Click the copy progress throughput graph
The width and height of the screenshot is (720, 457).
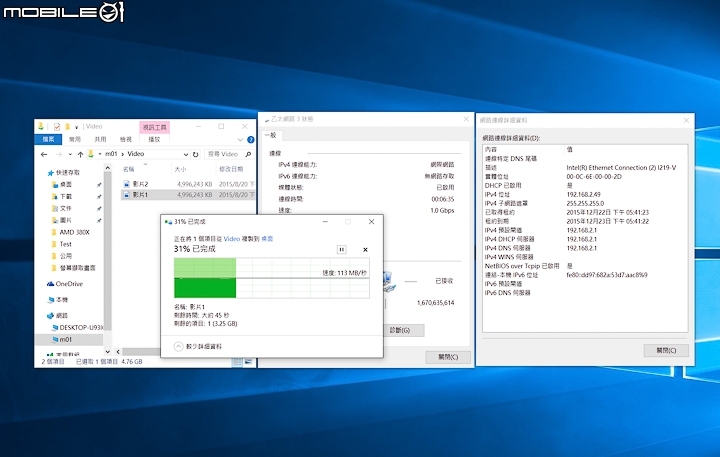pyautogui.click(x=271, y=278)
